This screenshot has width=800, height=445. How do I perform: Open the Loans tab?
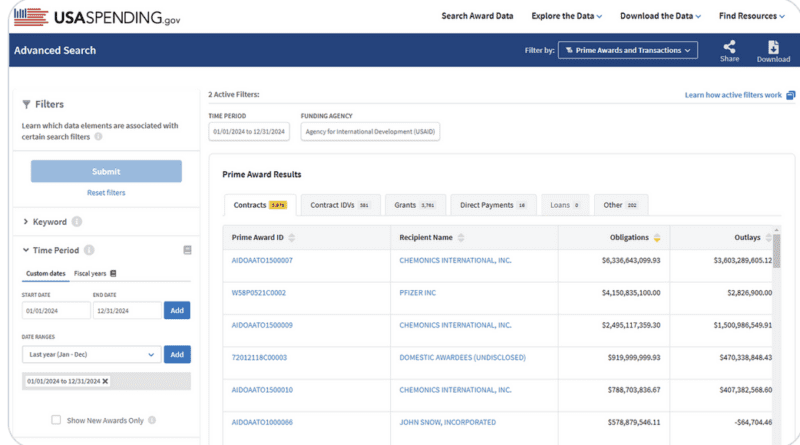565,205
